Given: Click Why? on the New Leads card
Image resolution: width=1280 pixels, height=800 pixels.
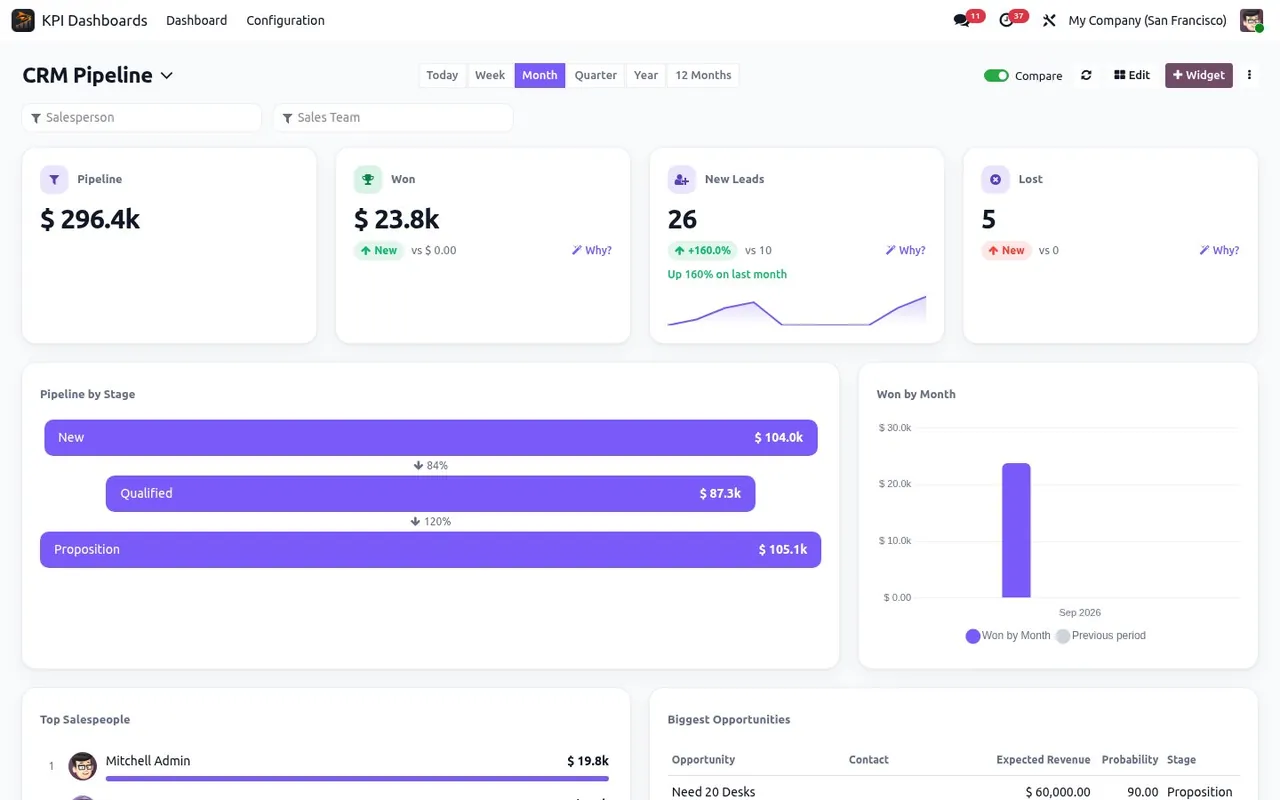Looking at the screenshot, I should point(906,251).
